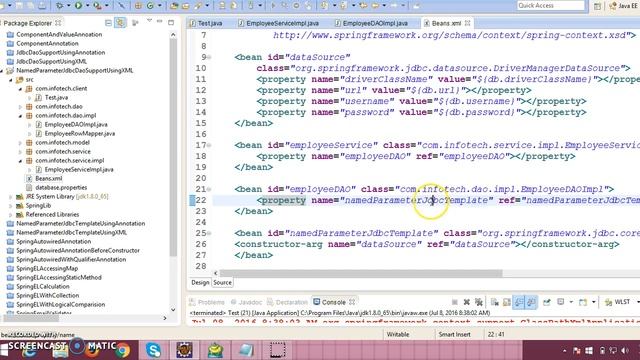Expand com.infotech.dao package node

pos(20,107)
